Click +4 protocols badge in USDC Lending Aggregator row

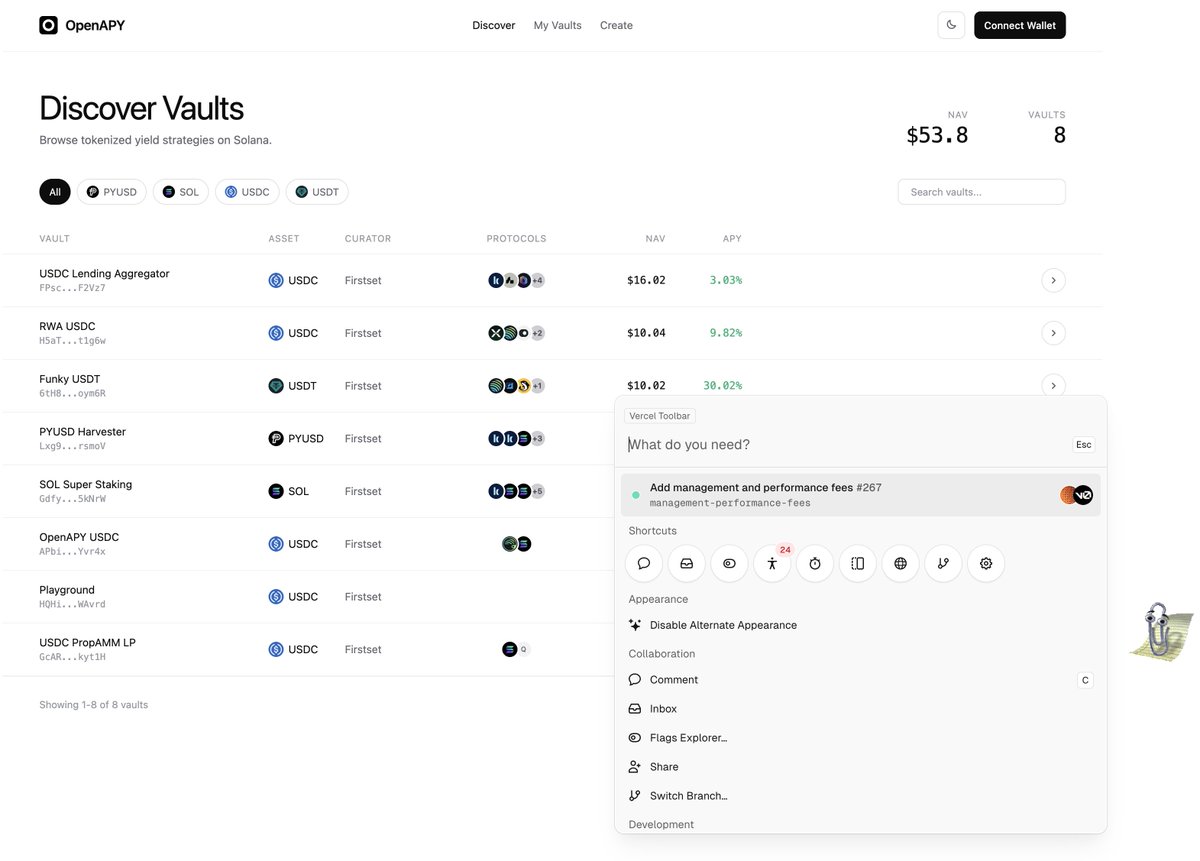tap(537, 281)
